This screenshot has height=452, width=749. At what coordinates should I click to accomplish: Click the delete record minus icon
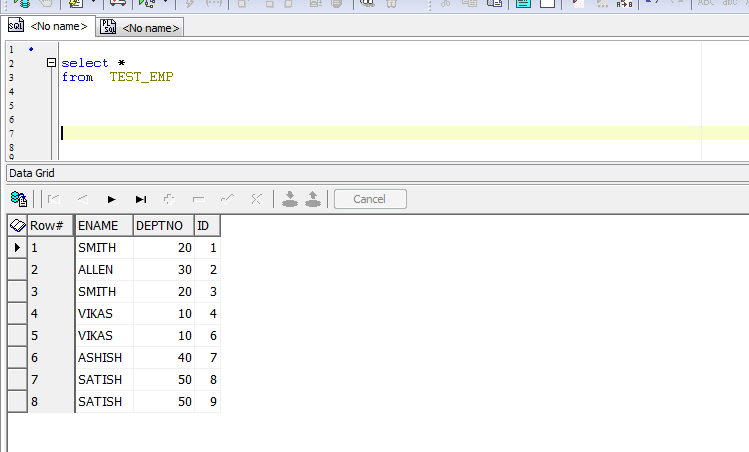198,199
